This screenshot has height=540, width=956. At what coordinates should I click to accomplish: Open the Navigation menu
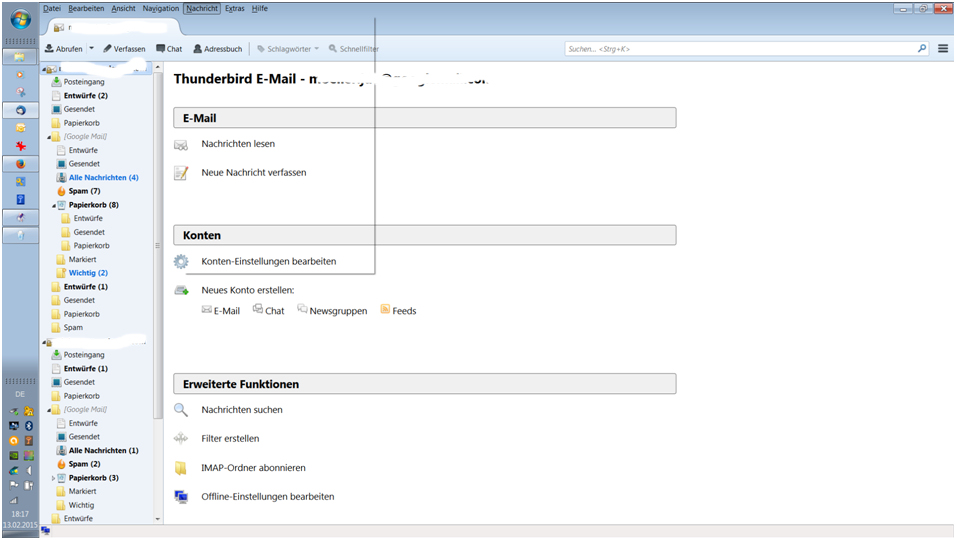pos(160,9)
